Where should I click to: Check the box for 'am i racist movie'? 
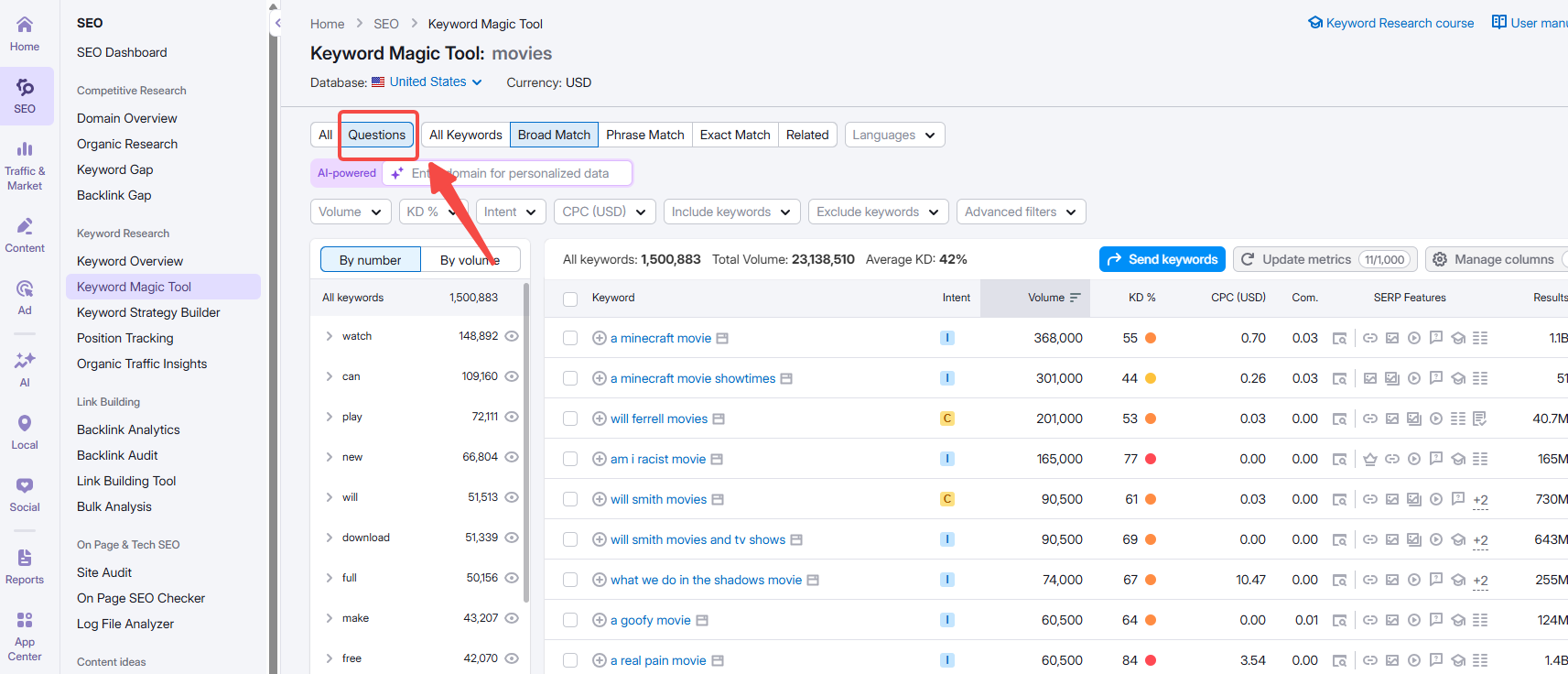(570, 459)
